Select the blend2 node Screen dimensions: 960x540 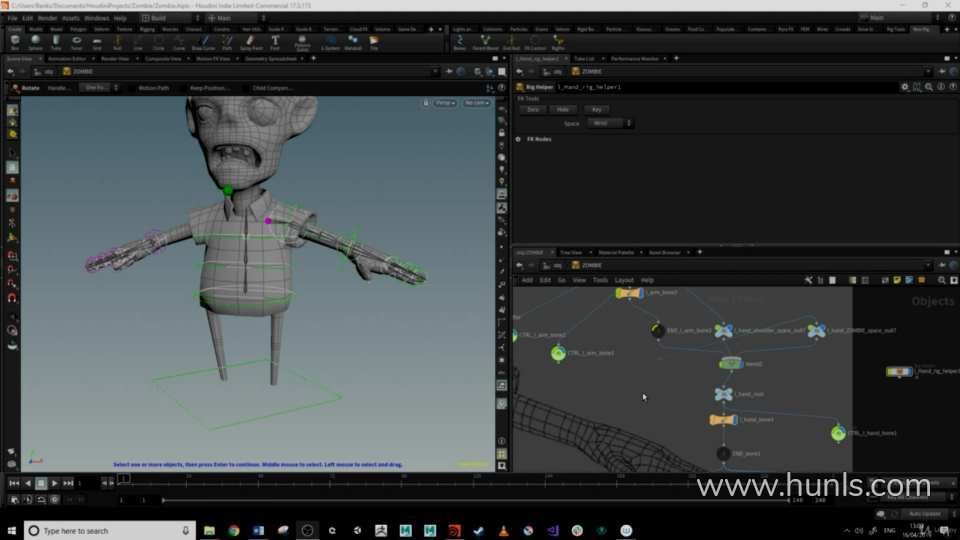(x=730, y=364)
